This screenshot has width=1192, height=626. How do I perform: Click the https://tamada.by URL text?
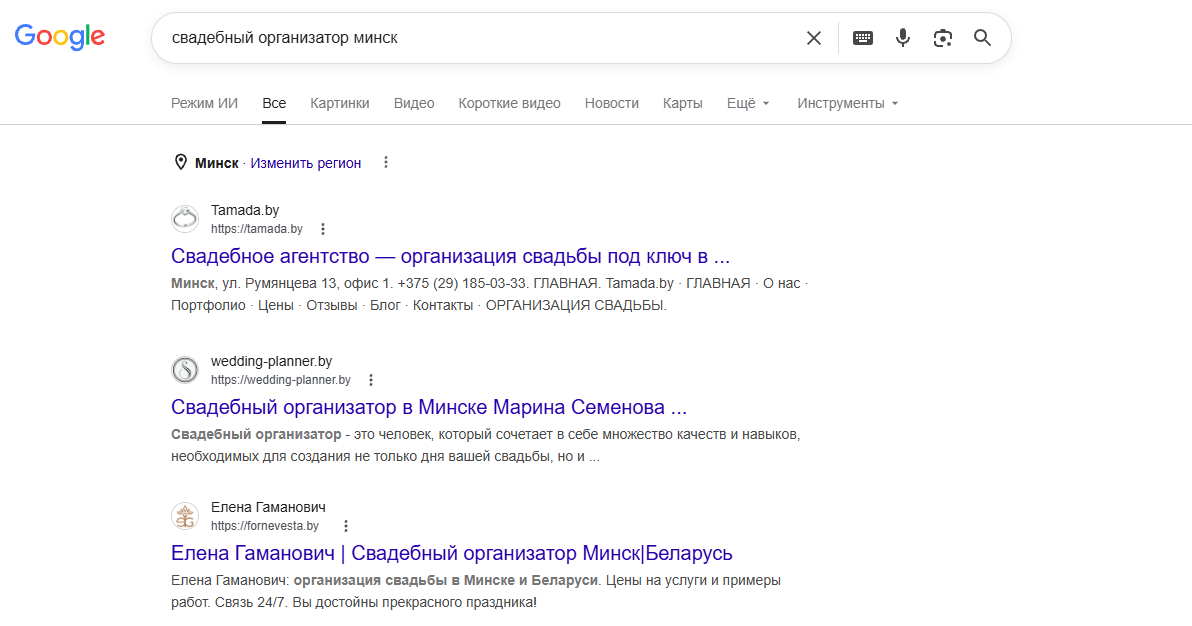[x=257, y=229]
